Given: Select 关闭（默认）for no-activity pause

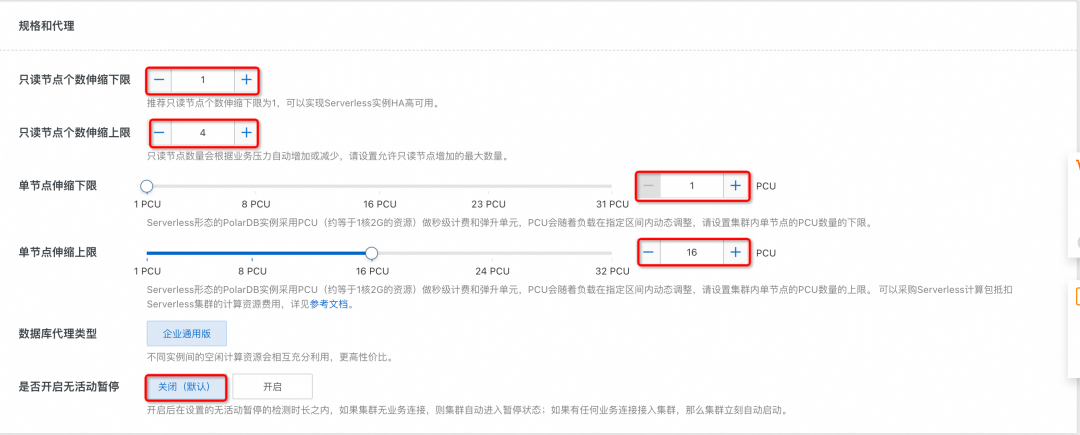Looking at the screenshot, I should (x=186, y=387).
